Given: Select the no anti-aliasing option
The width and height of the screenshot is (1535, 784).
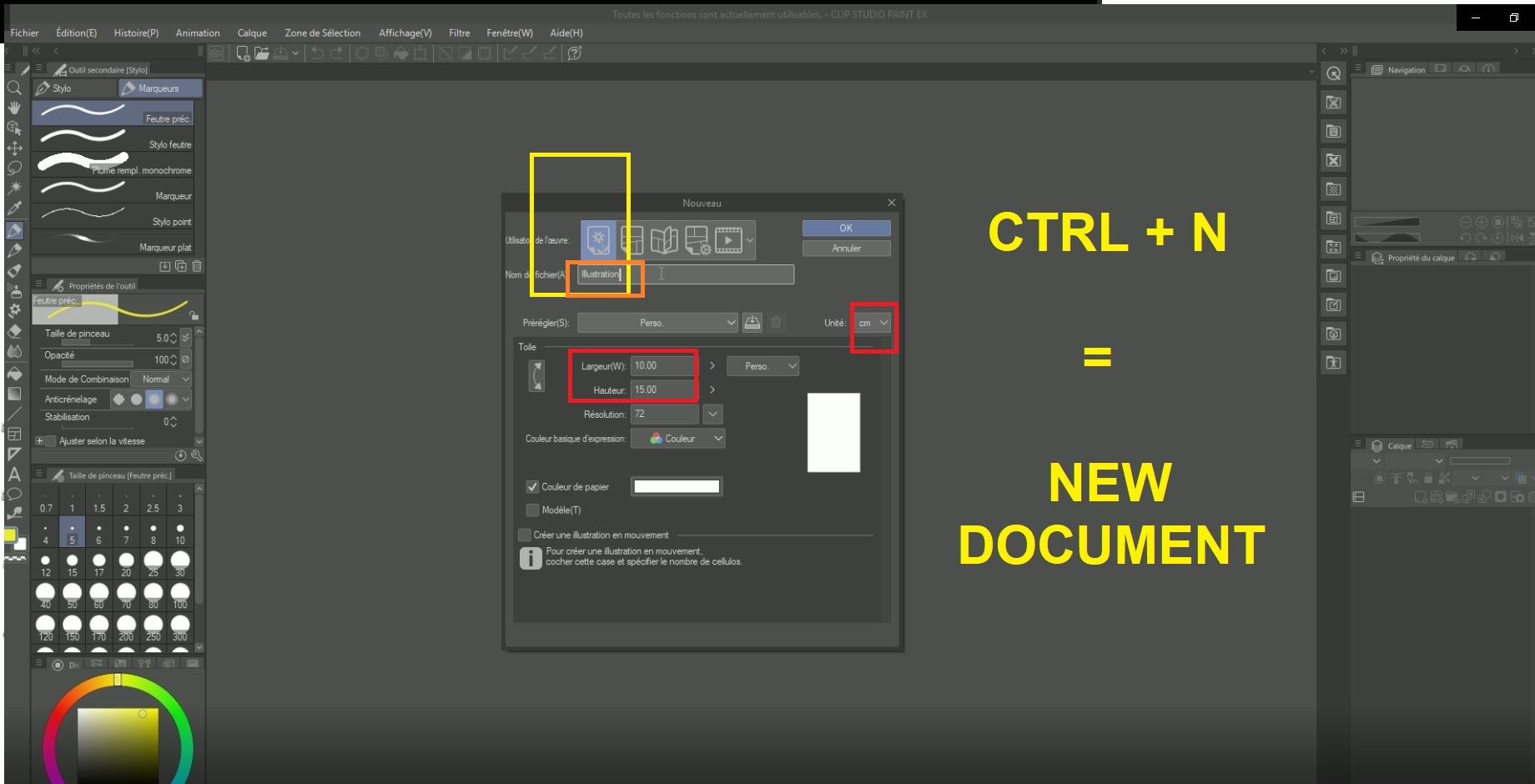Looking at the screenshot, I should 118,400.
